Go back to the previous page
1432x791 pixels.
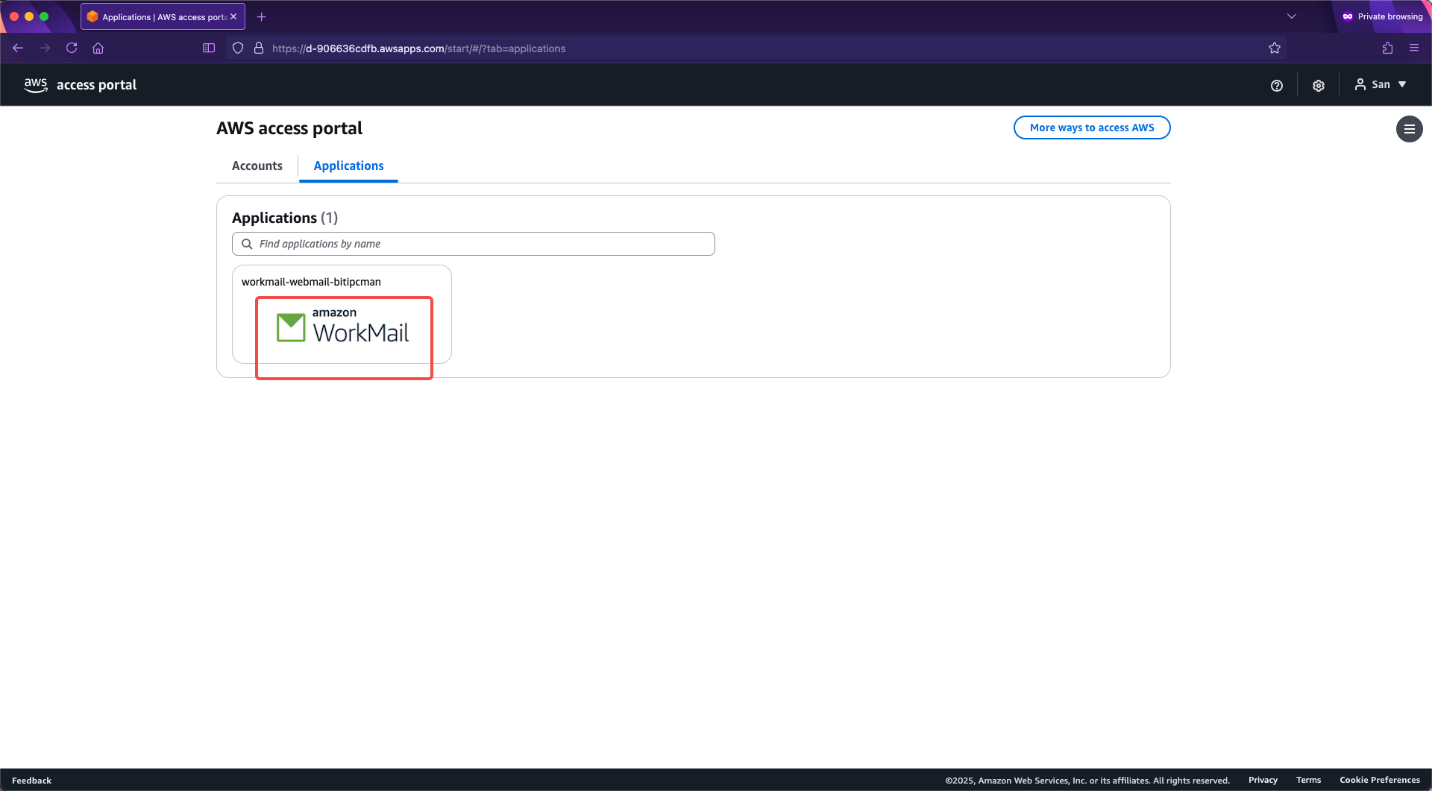18,48
